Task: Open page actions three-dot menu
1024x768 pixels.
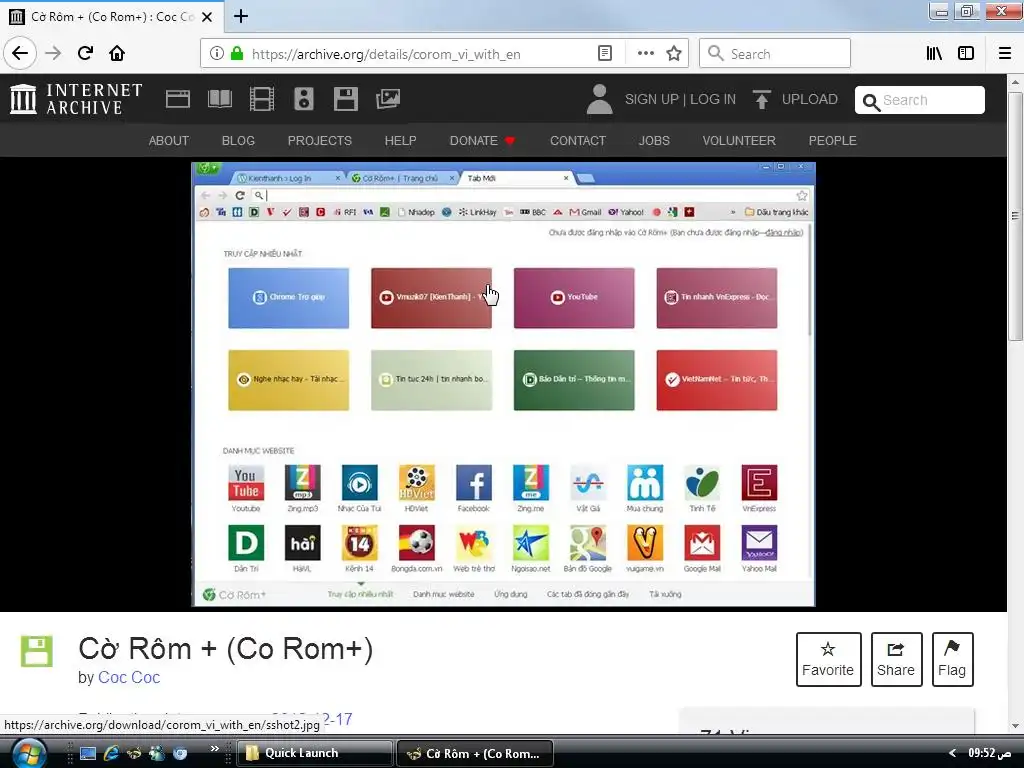Action: 645,54
